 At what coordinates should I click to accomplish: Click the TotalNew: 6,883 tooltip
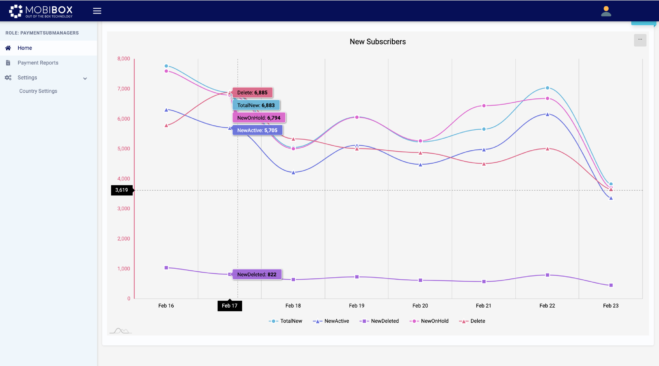256,105
